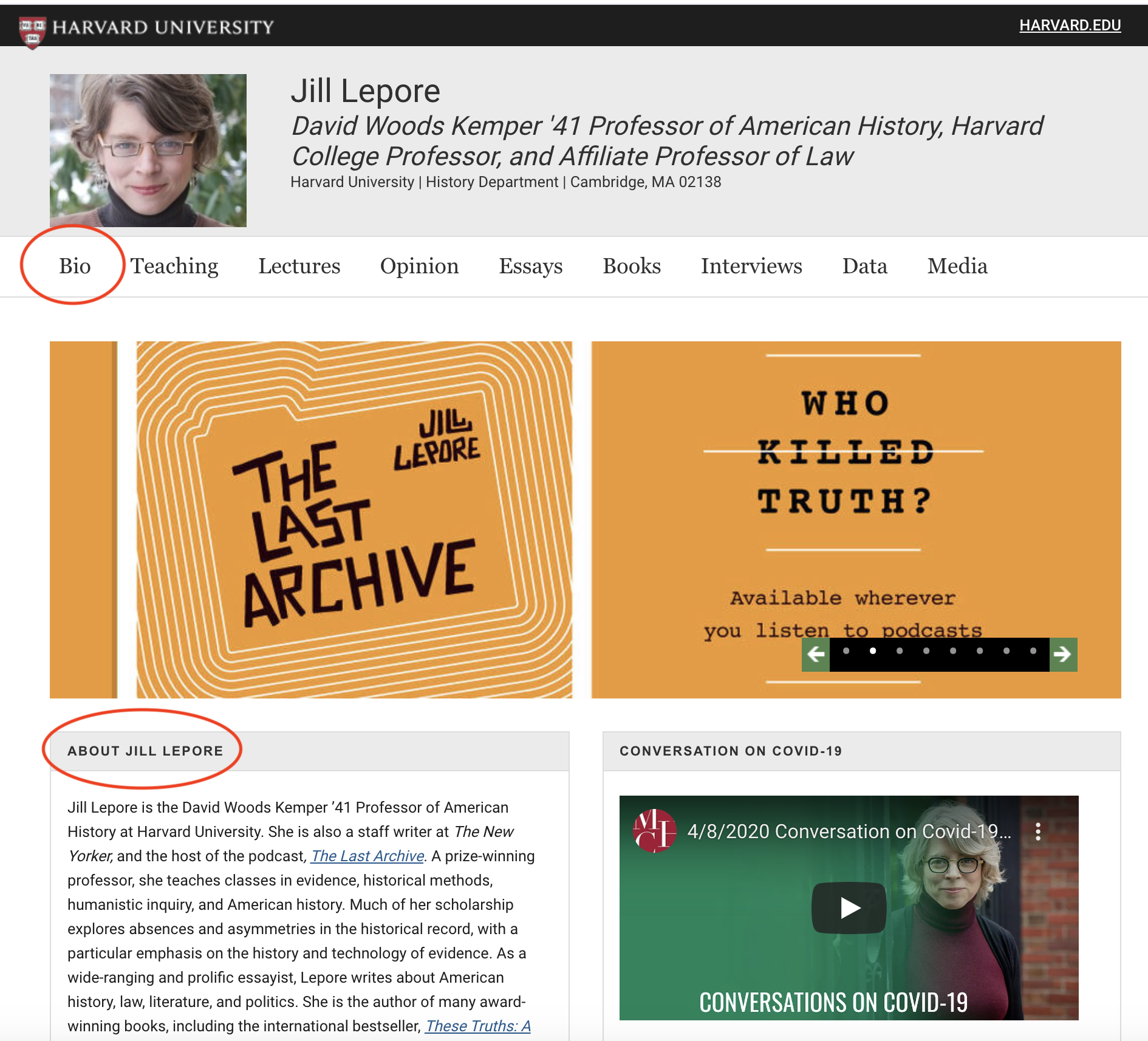Viewport: 1148px width, 1041px height.
Task: Open the Bio menu item
Action: tap(75, 266)
